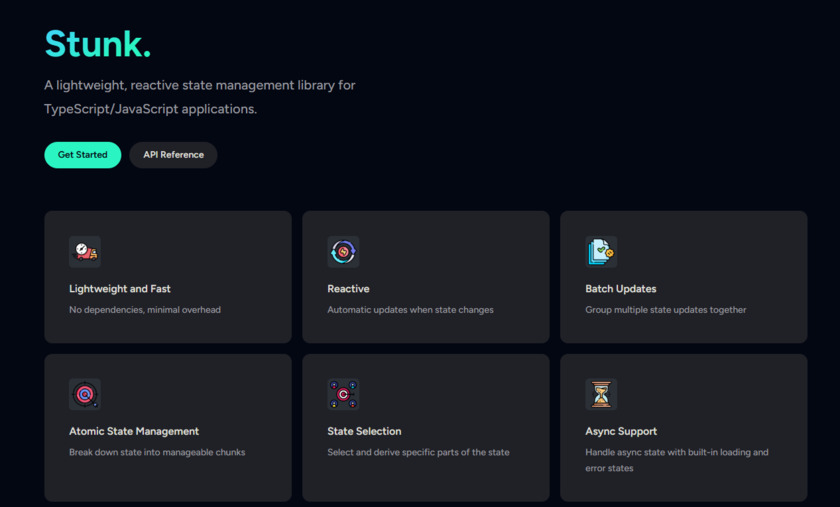
Task: Click 'Automatic updates when state changes' text
Action: pos(410,310)
